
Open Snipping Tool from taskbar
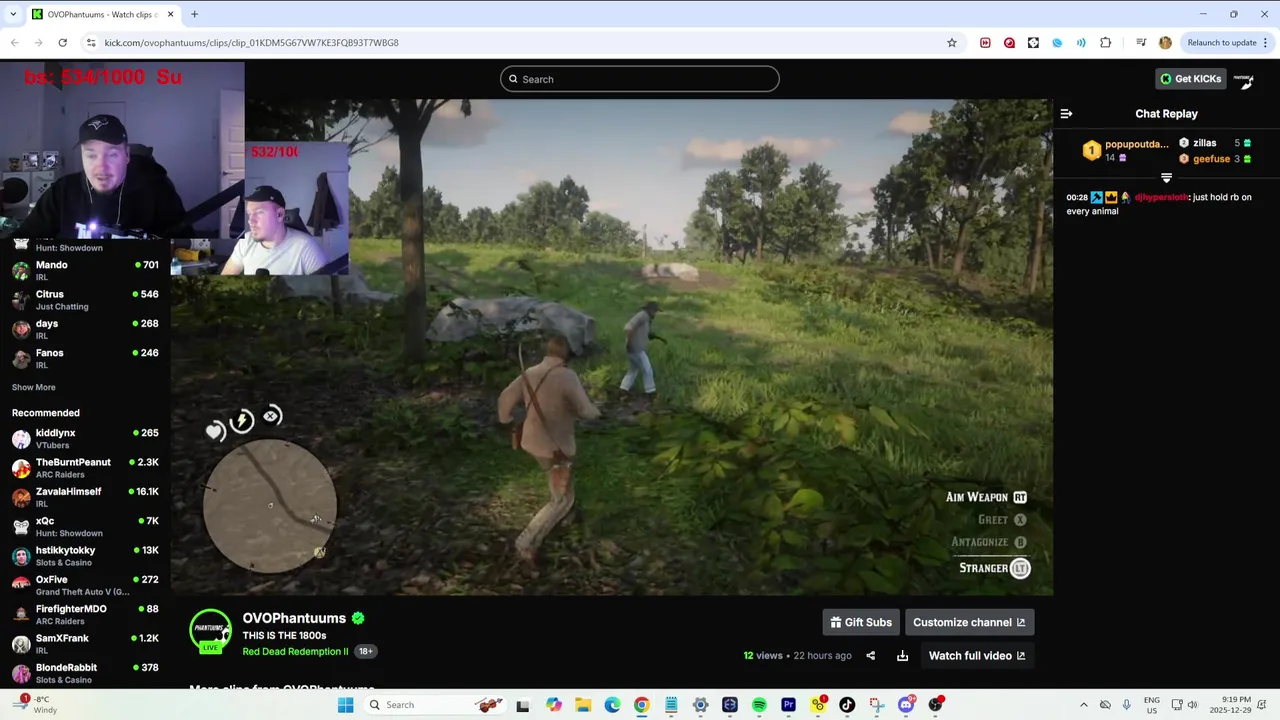(876, 705)
